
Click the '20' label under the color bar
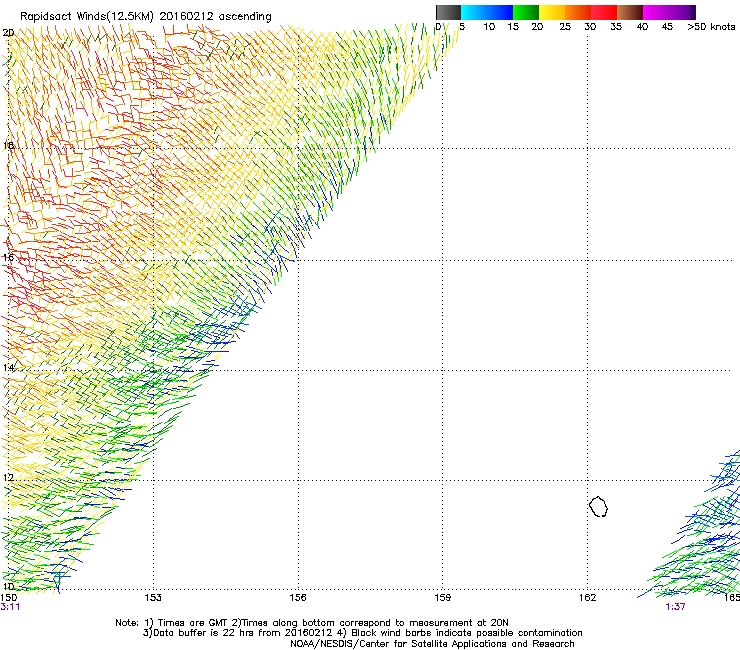537,27
